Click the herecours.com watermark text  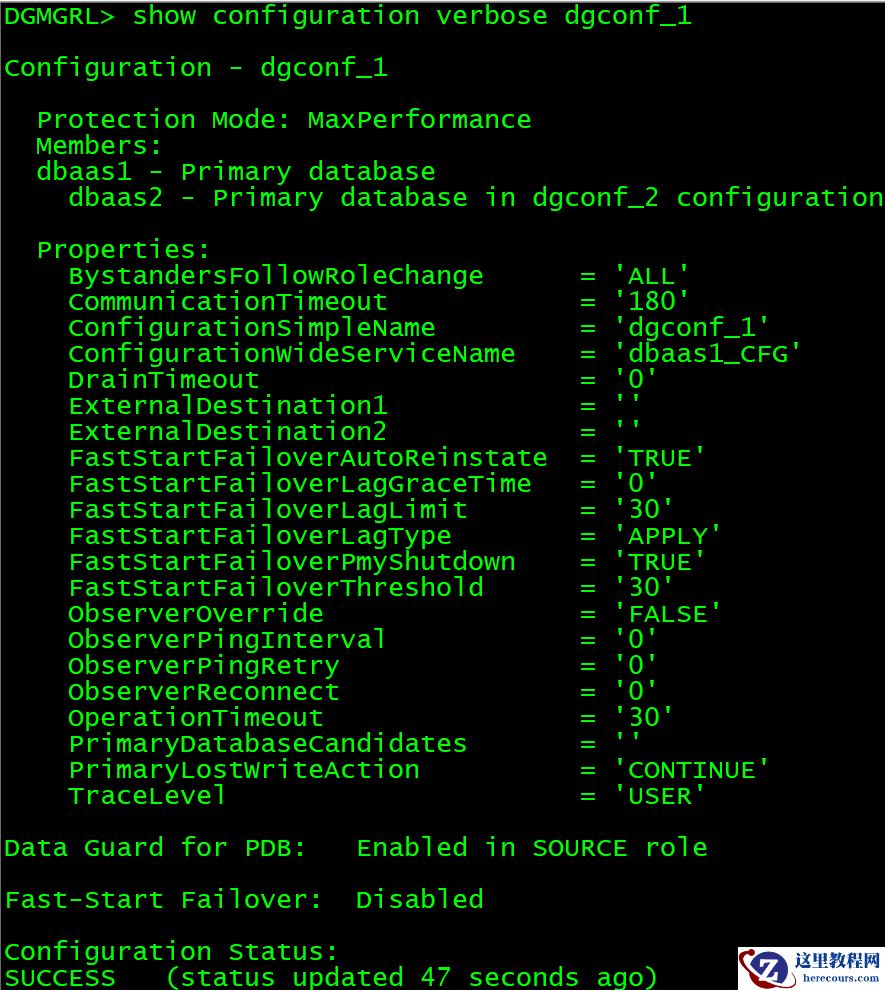coord(838,977)
